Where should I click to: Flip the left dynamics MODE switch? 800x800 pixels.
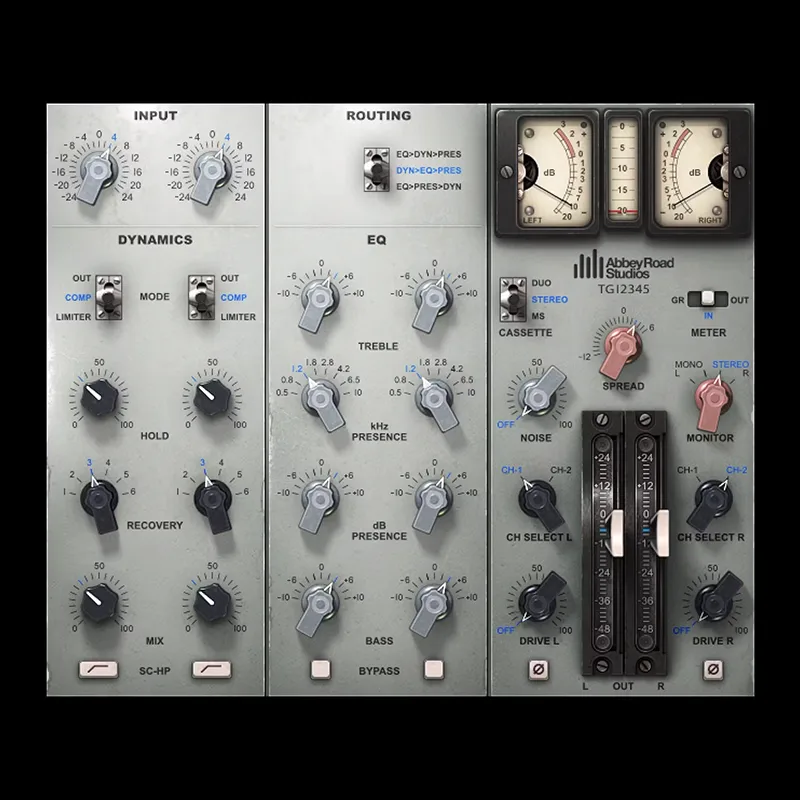(109, 297)
